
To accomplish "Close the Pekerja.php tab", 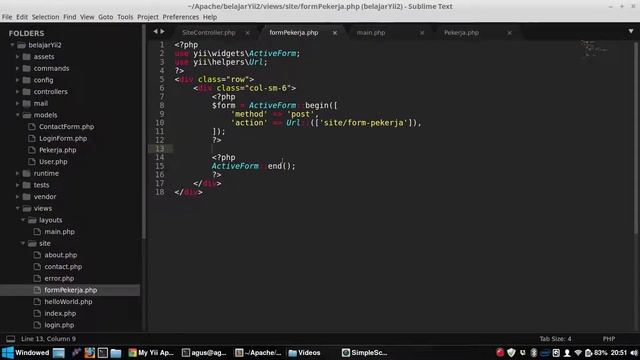I will [x=509, y=33].
